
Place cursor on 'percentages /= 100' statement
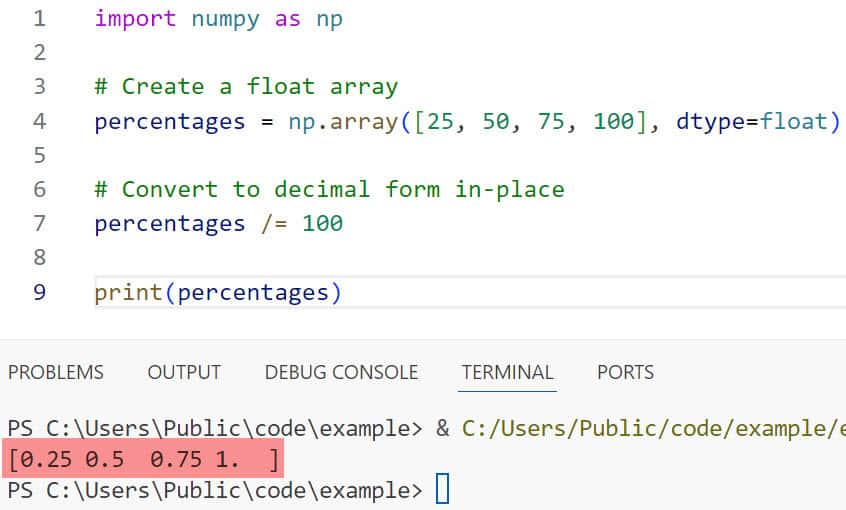point(218,223)
